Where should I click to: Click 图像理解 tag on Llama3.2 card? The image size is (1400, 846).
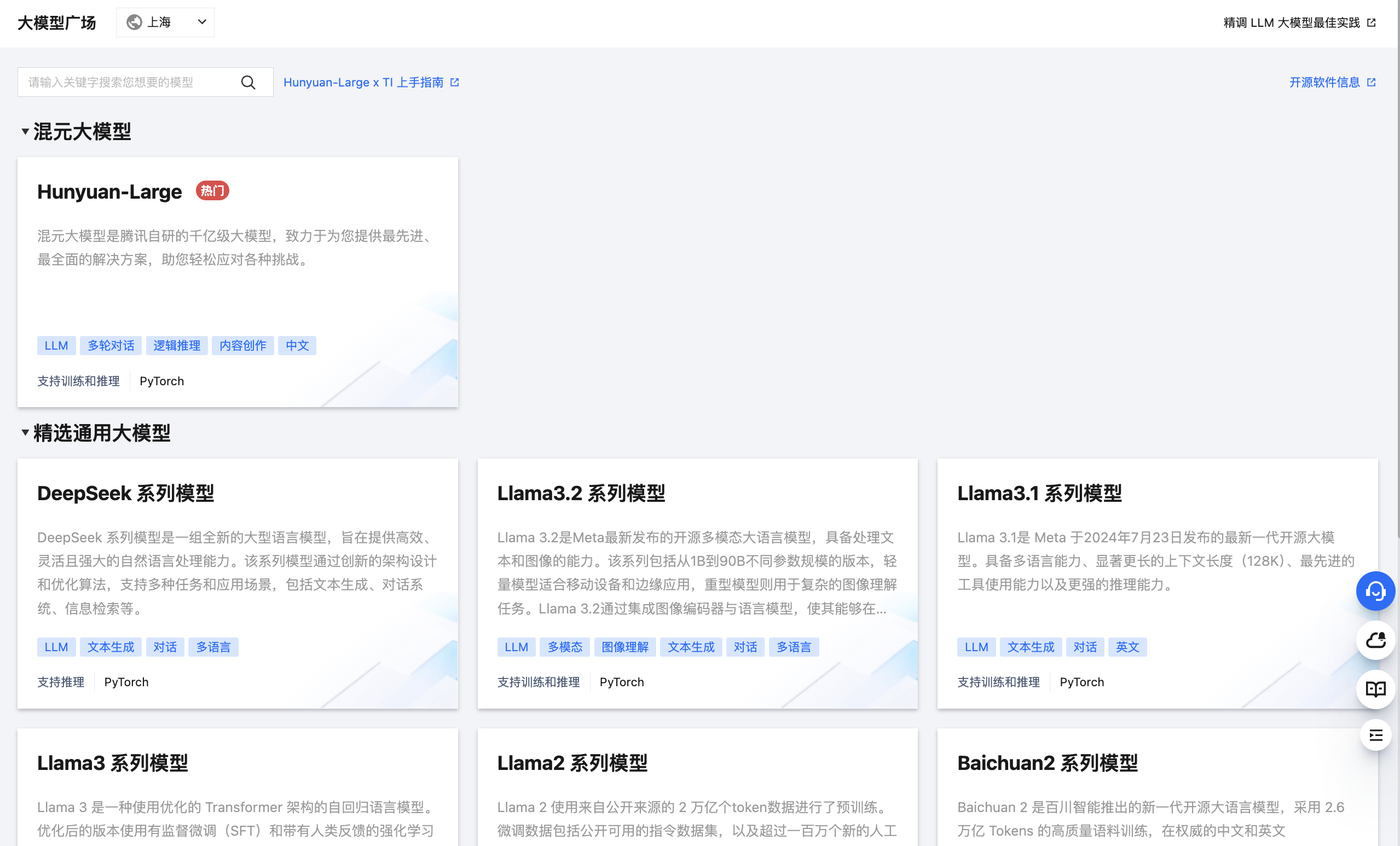pyautogui.click(x=625, y=647)
